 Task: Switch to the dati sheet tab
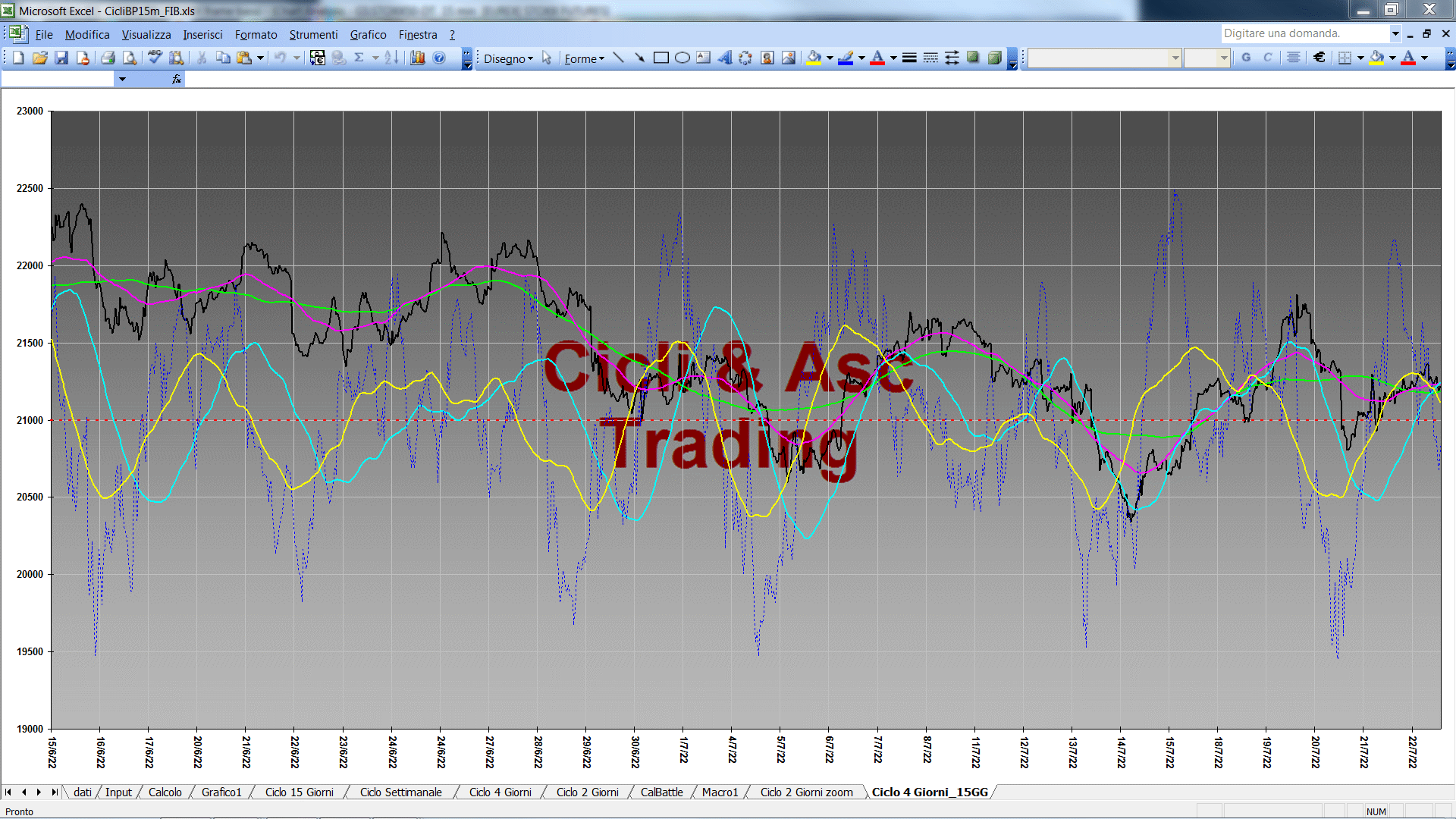coord(83,792)
